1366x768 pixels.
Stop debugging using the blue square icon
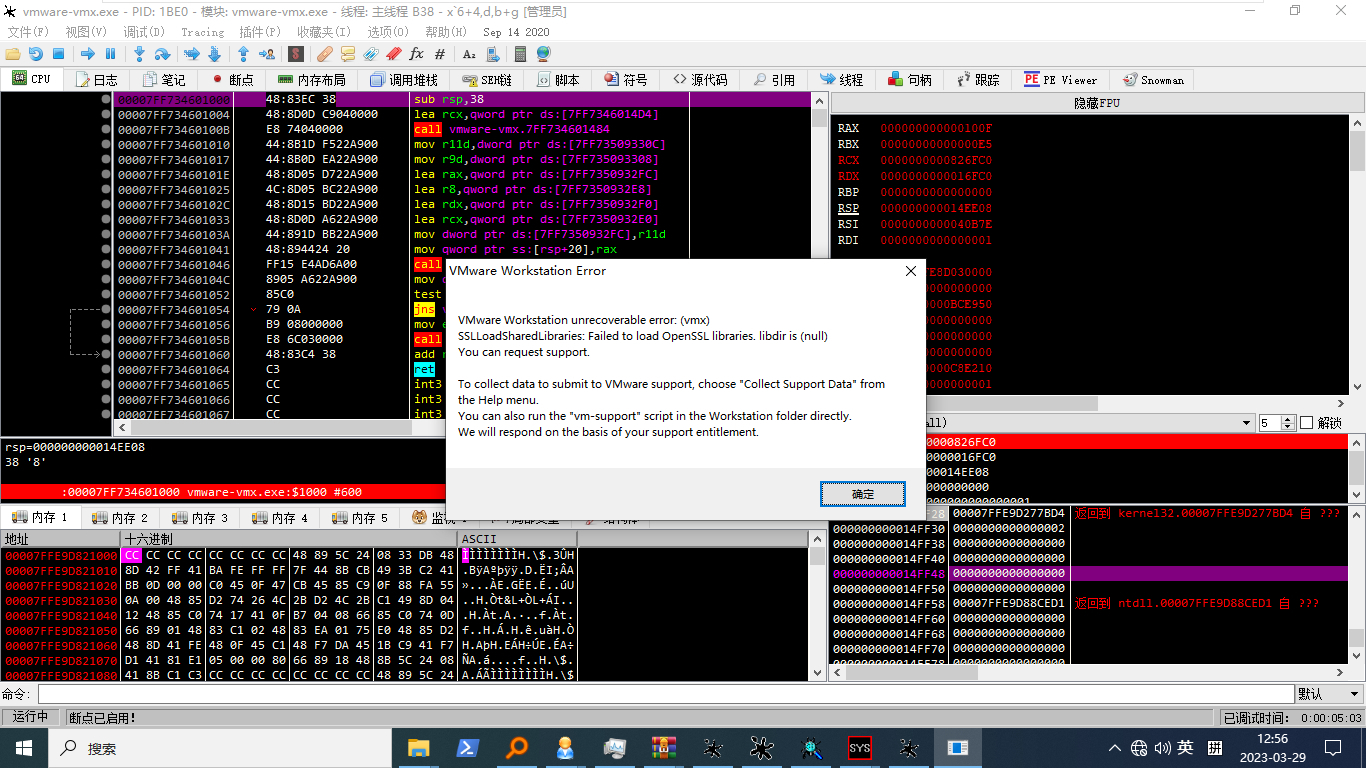[x=58, y=54]
